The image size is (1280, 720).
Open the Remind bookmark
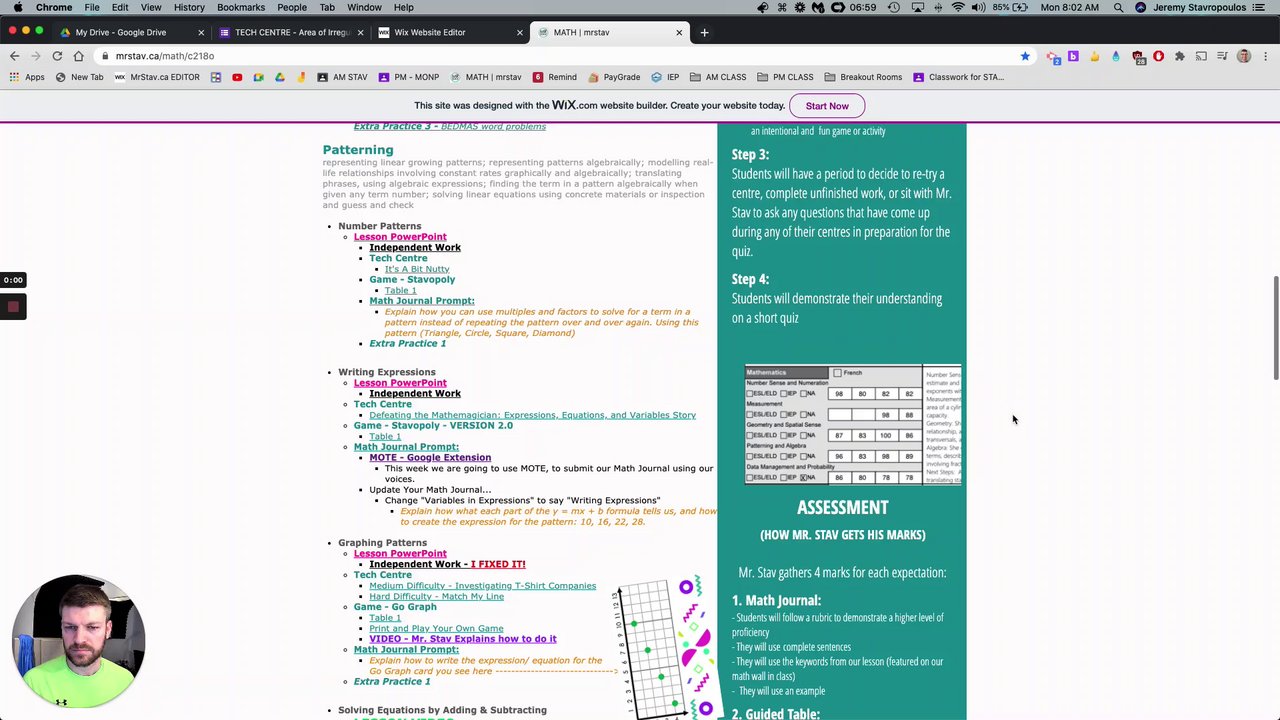(x=554, y=77)
